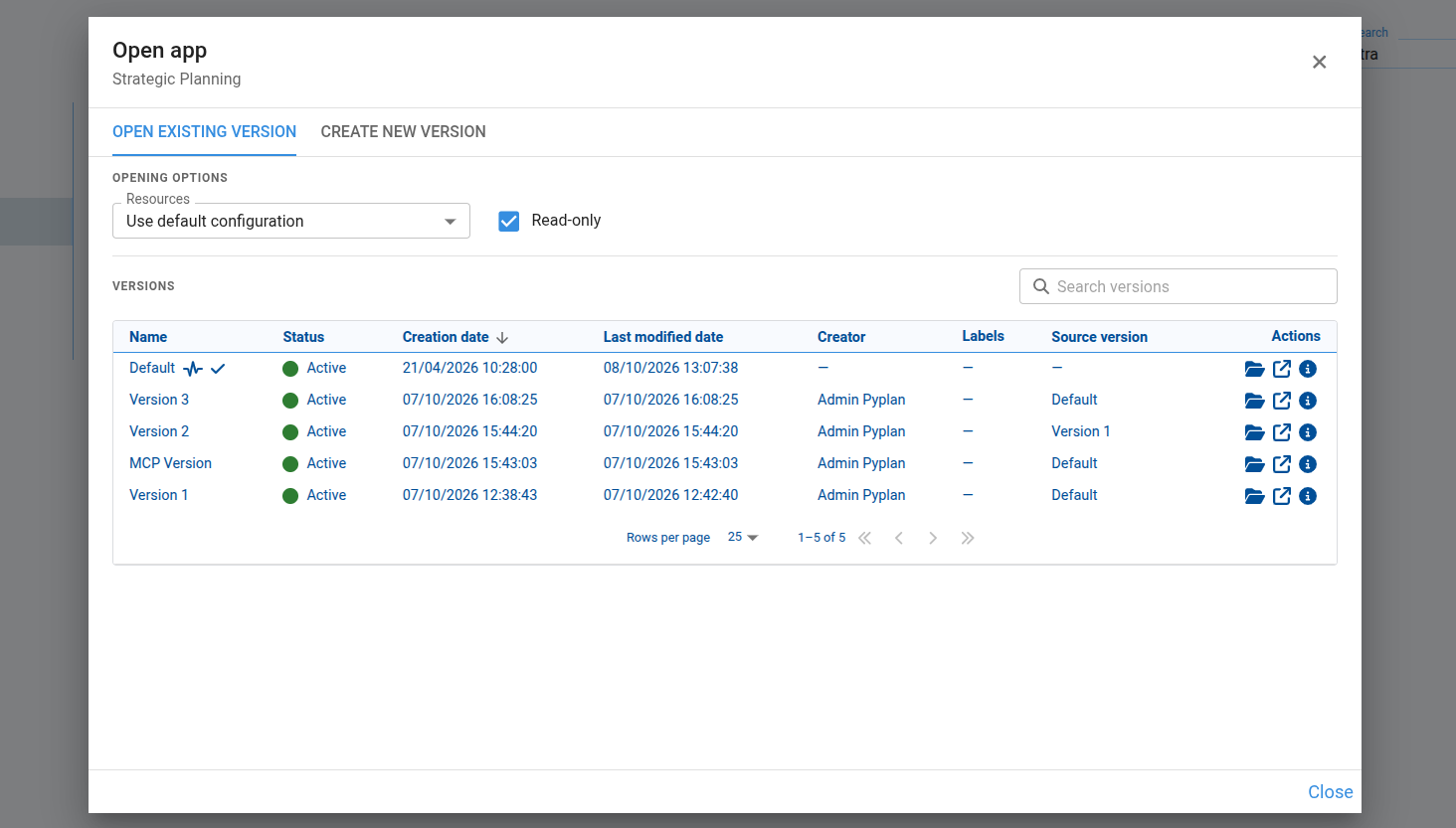Open Default version in new tab icon

(x=1282, y=369)
